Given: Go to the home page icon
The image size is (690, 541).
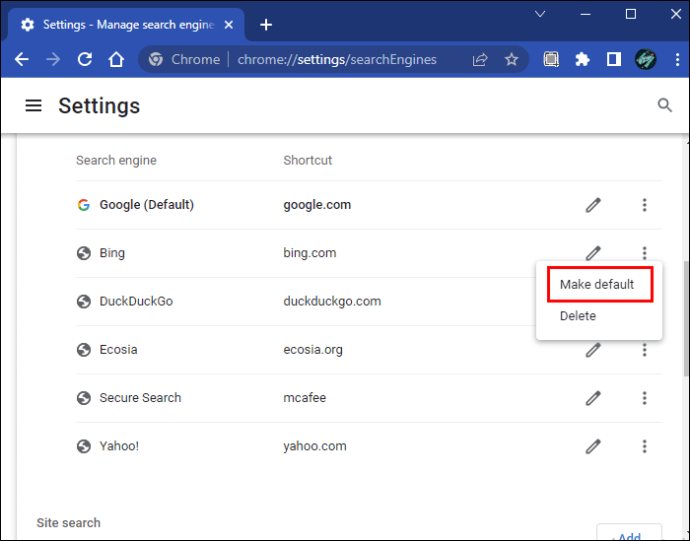Looking at the screenshot, I should pos(116,59).
